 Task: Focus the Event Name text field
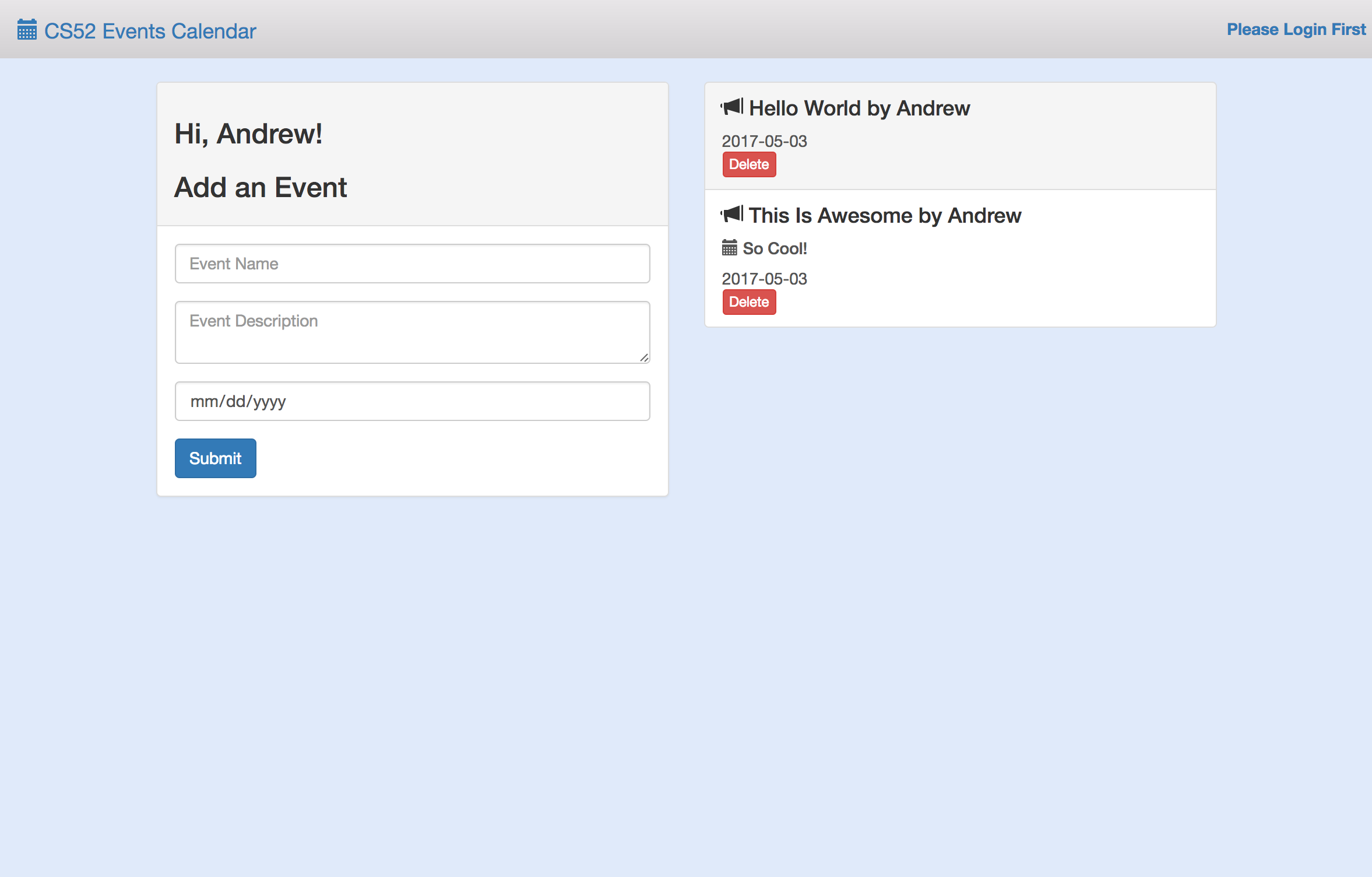coord(412,264)
